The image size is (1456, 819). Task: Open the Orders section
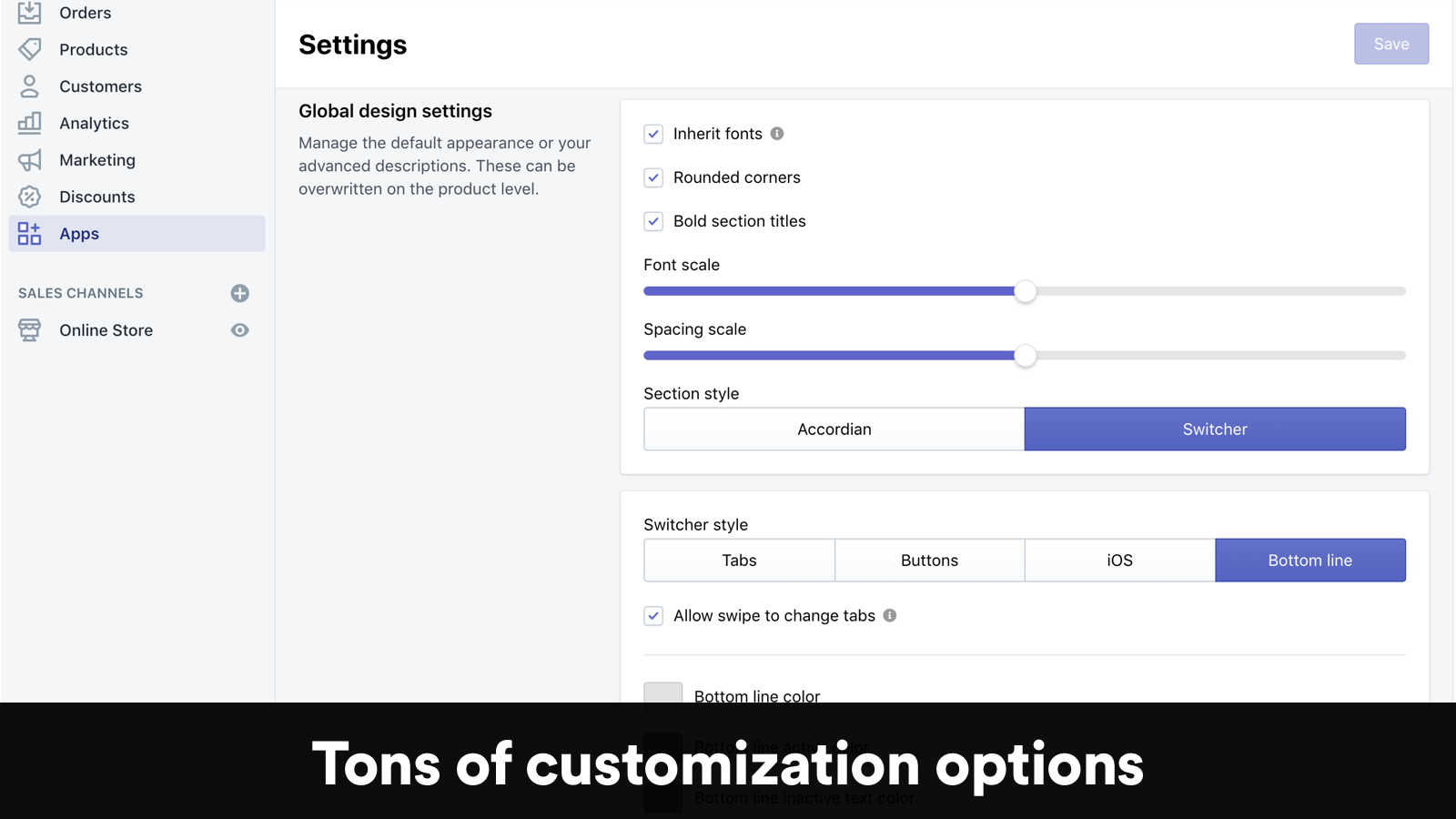85,13
